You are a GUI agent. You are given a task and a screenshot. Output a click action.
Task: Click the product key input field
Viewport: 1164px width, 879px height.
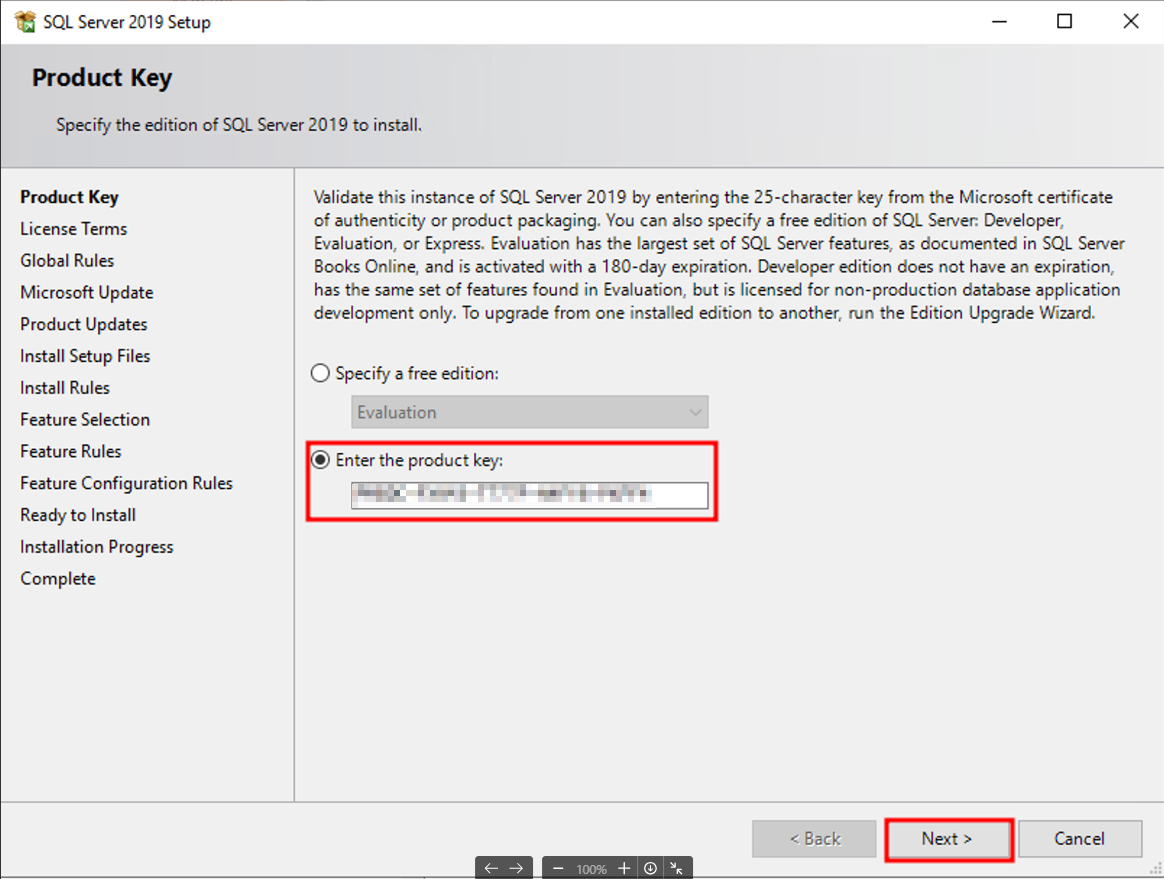[529, 495]
